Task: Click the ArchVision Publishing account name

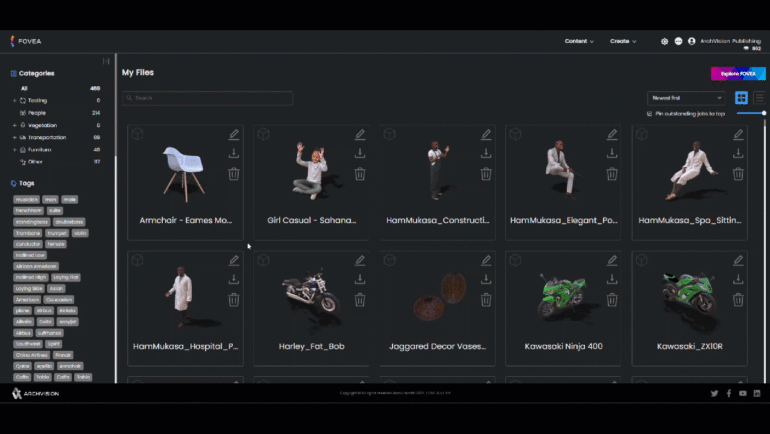Action: (730, 41)
